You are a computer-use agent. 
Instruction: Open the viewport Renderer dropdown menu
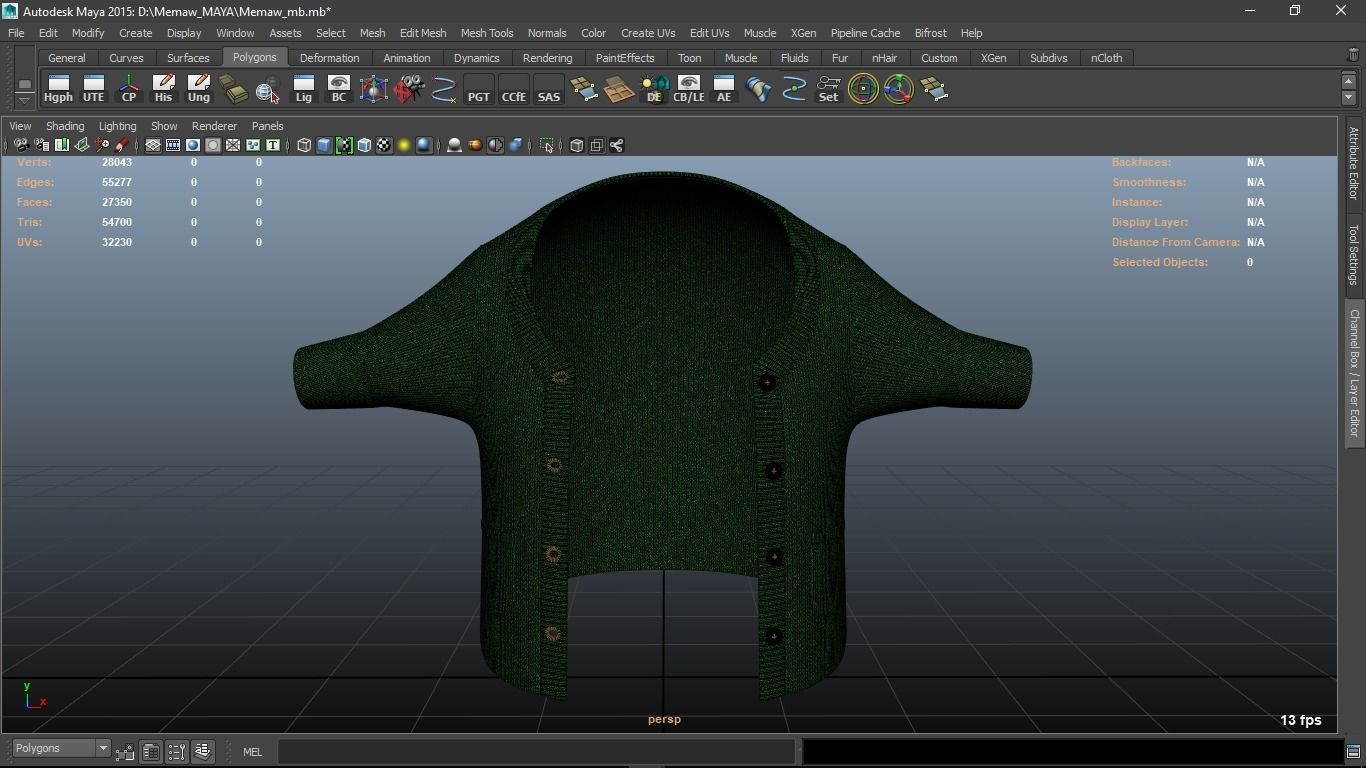pyautogui.click(x=214, y=126)
